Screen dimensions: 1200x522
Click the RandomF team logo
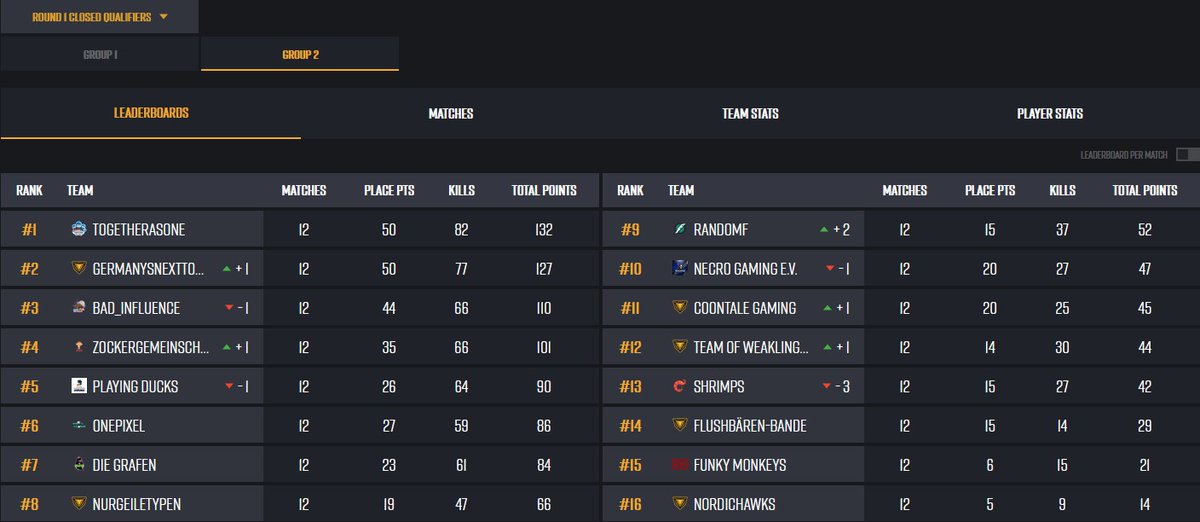(x=680, y=229)
